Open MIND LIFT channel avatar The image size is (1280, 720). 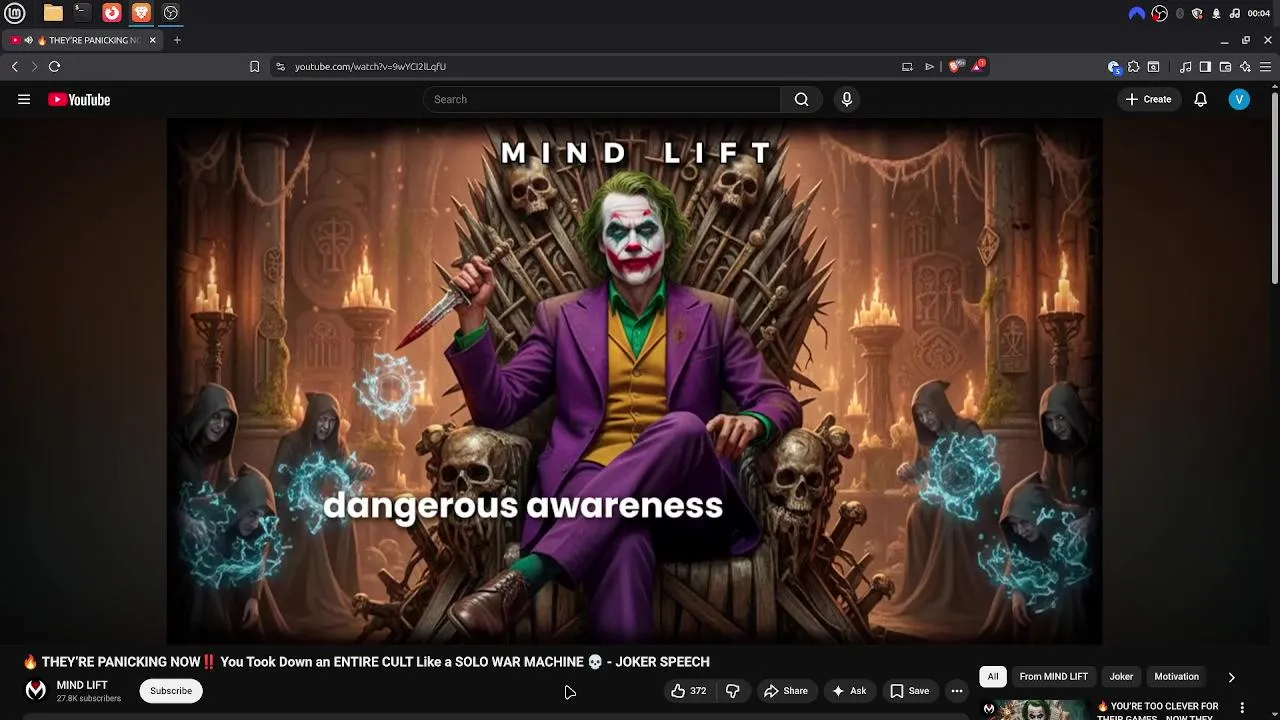[35, 691]
